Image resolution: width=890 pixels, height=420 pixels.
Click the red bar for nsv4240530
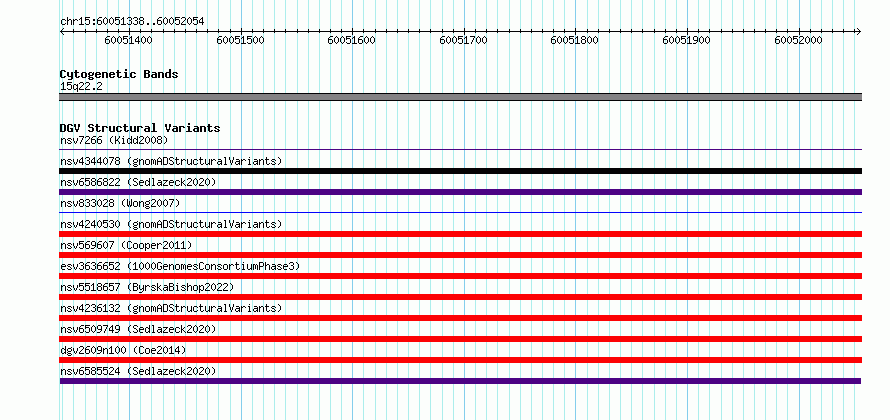tap(460, 234)
